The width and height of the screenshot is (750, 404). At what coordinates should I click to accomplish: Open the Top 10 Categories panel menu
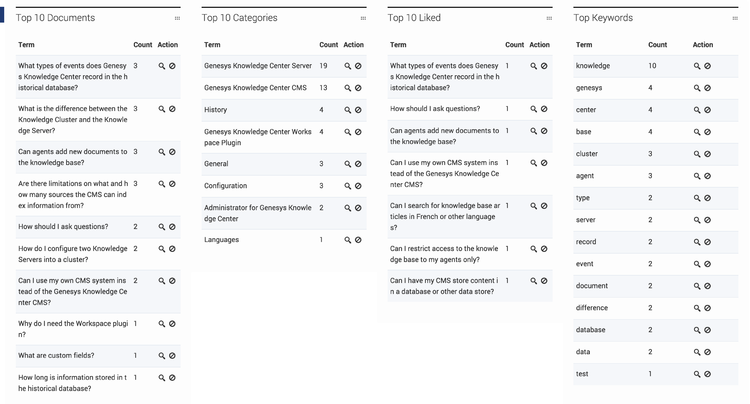click(364, 18)
